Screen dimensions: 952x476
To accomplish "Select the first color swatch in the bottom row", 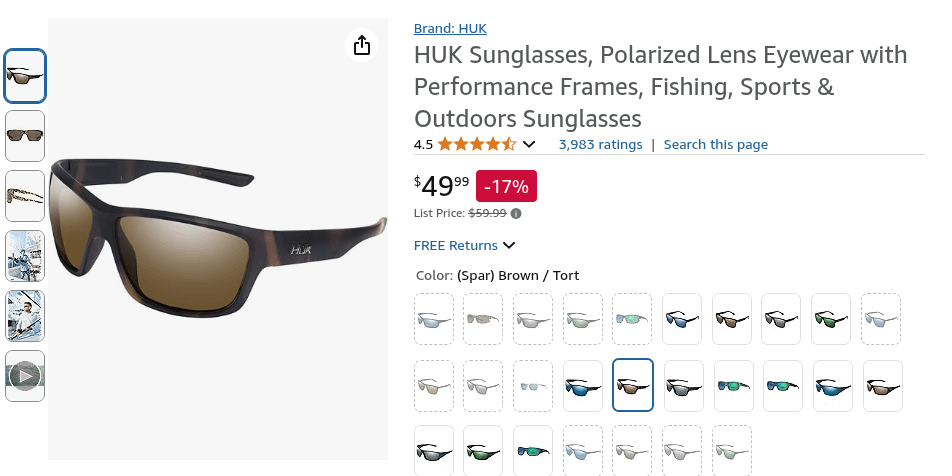I will [x=434, y=451].
